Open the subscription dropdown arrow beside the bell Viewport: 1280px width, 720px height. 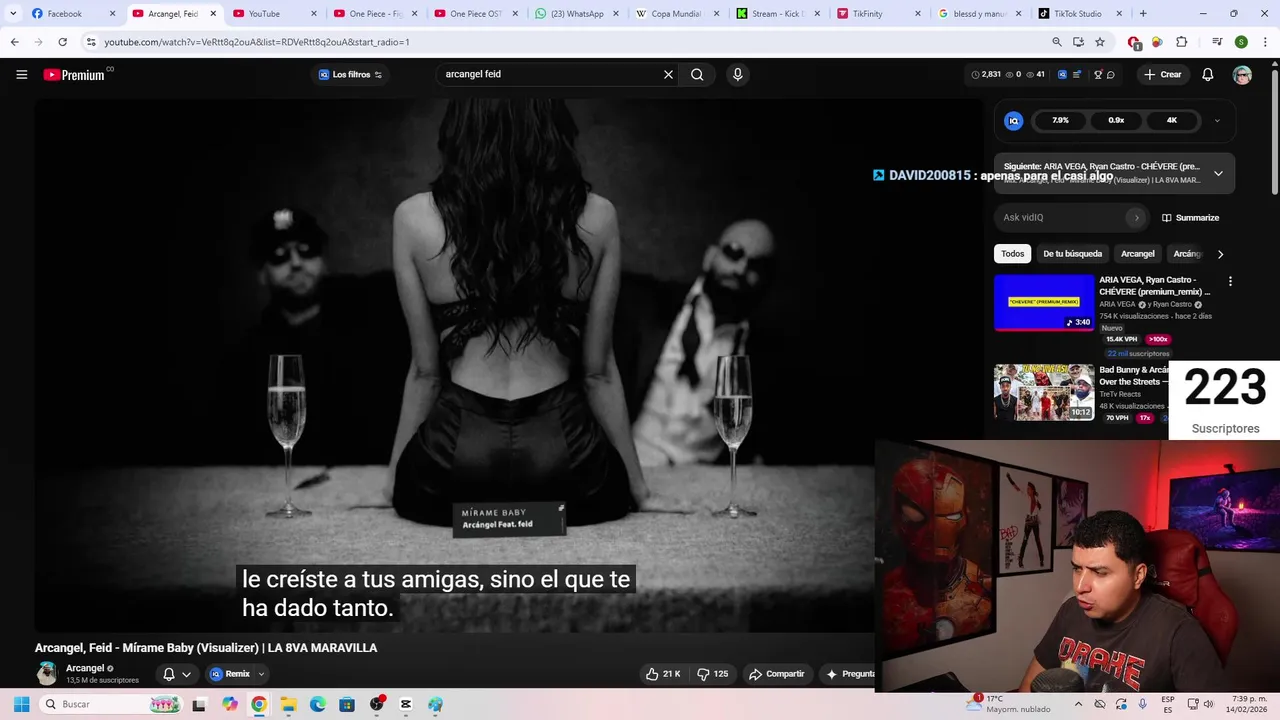(x=186, y=674)
